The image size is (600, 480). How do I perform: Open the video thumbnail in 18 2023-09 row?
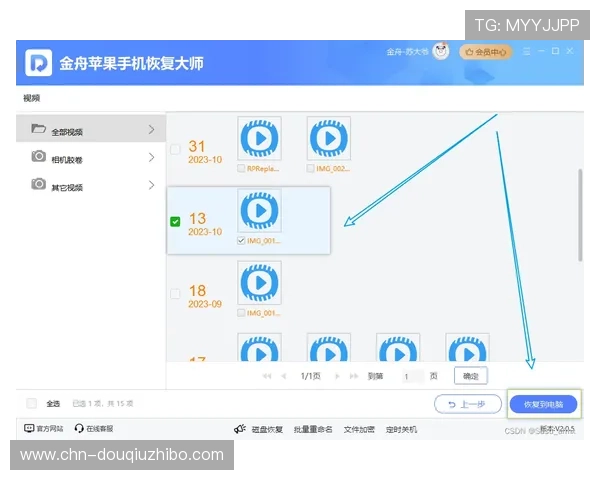[259, 283]
